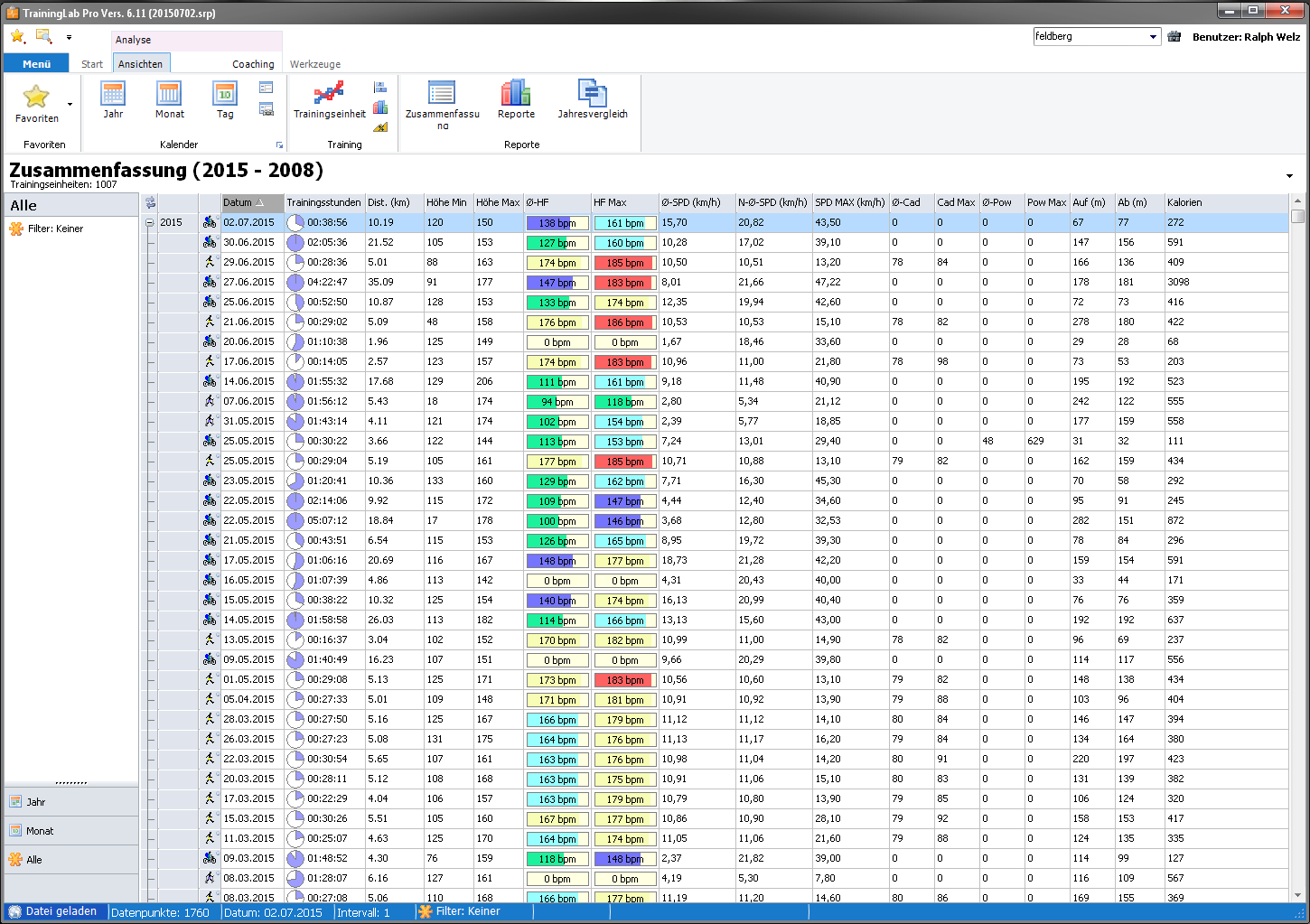Open Jahr in the left navigation pane

71,802
